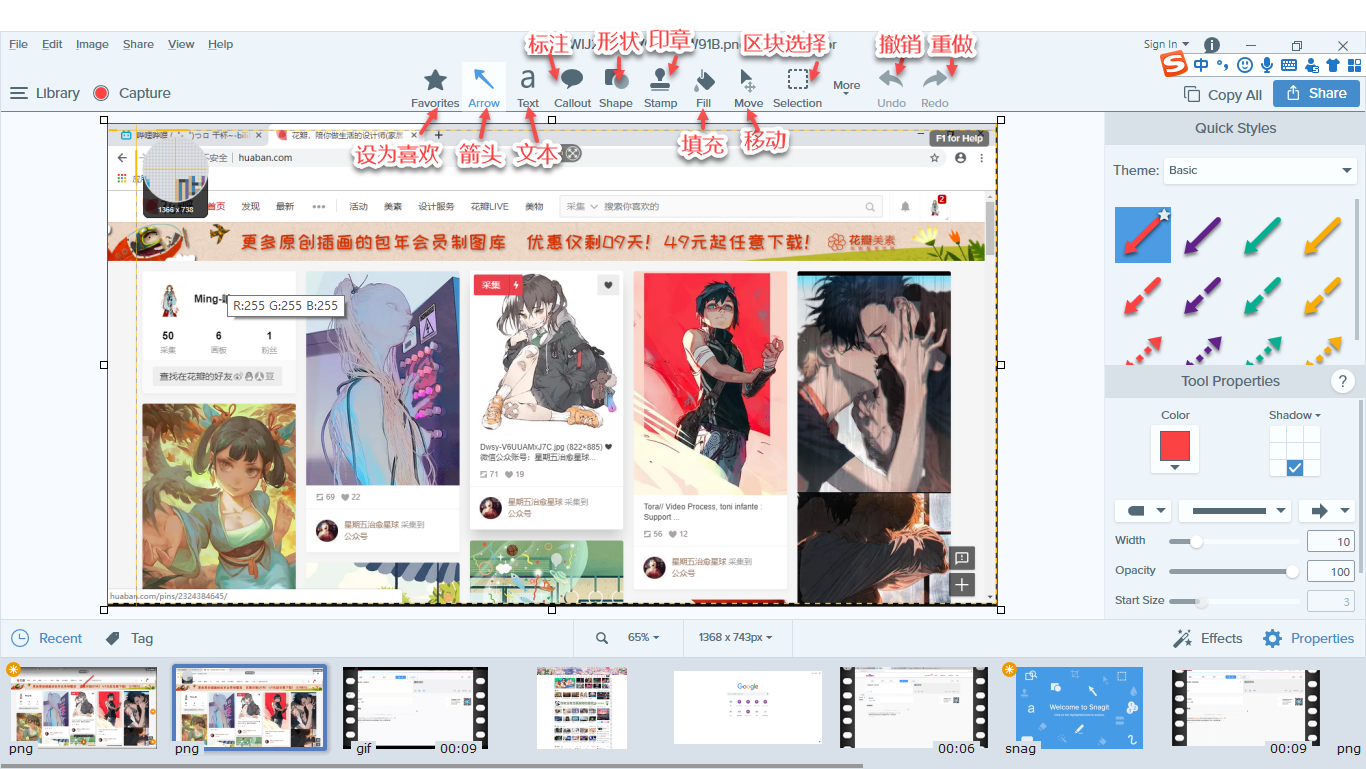Click the zoom magnifier icon
Viewport: 1366px width, 769px height.
[602, 638]
